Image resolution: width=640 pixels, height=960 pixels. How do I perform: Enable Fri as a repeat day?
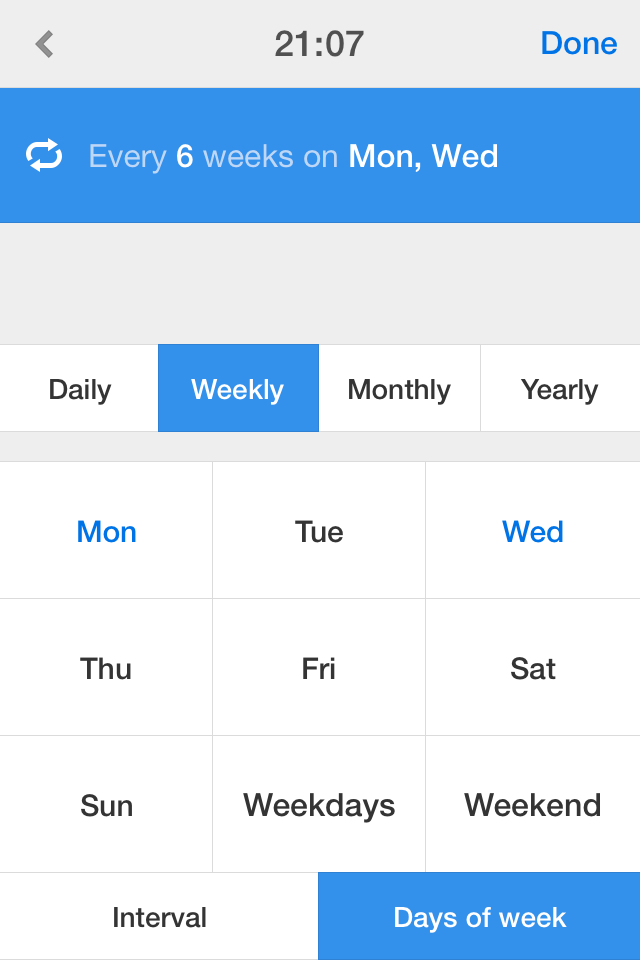click(318, 668)
